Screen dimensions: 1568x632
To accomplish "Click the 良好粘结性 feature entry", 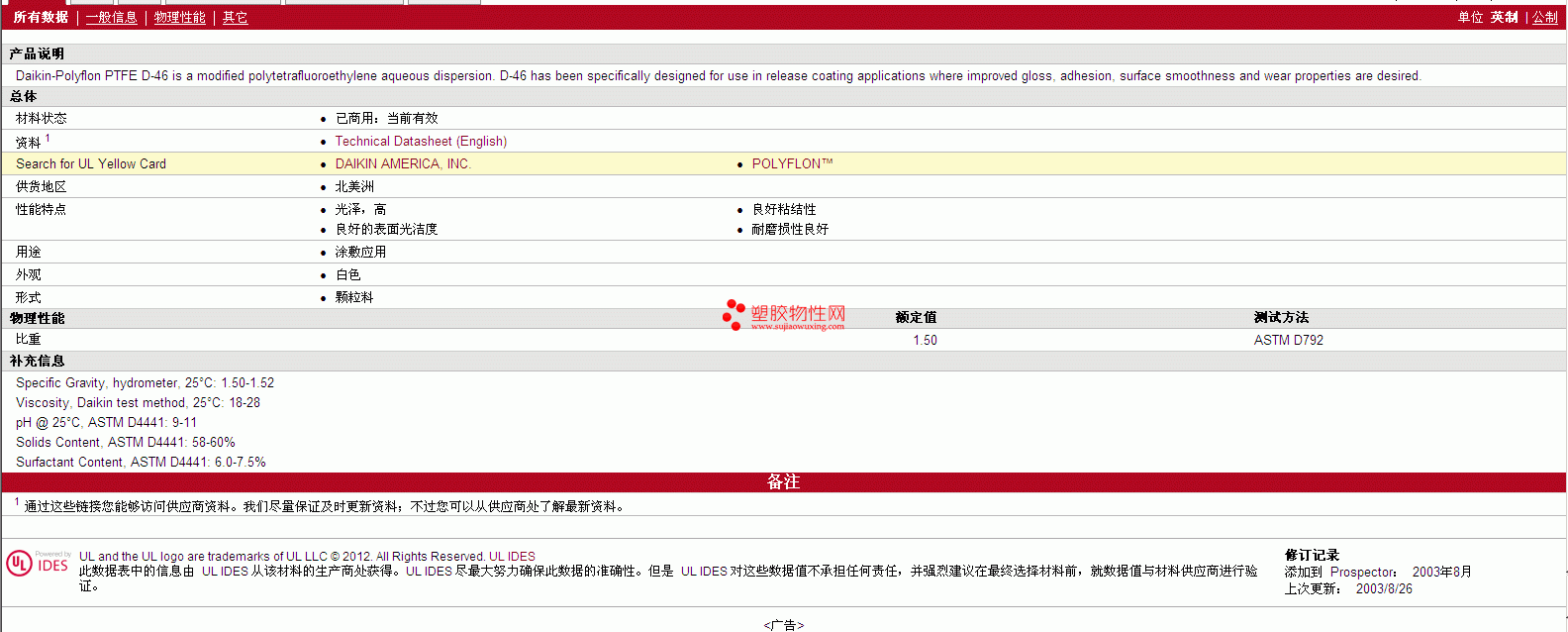I will click(784, 210).
